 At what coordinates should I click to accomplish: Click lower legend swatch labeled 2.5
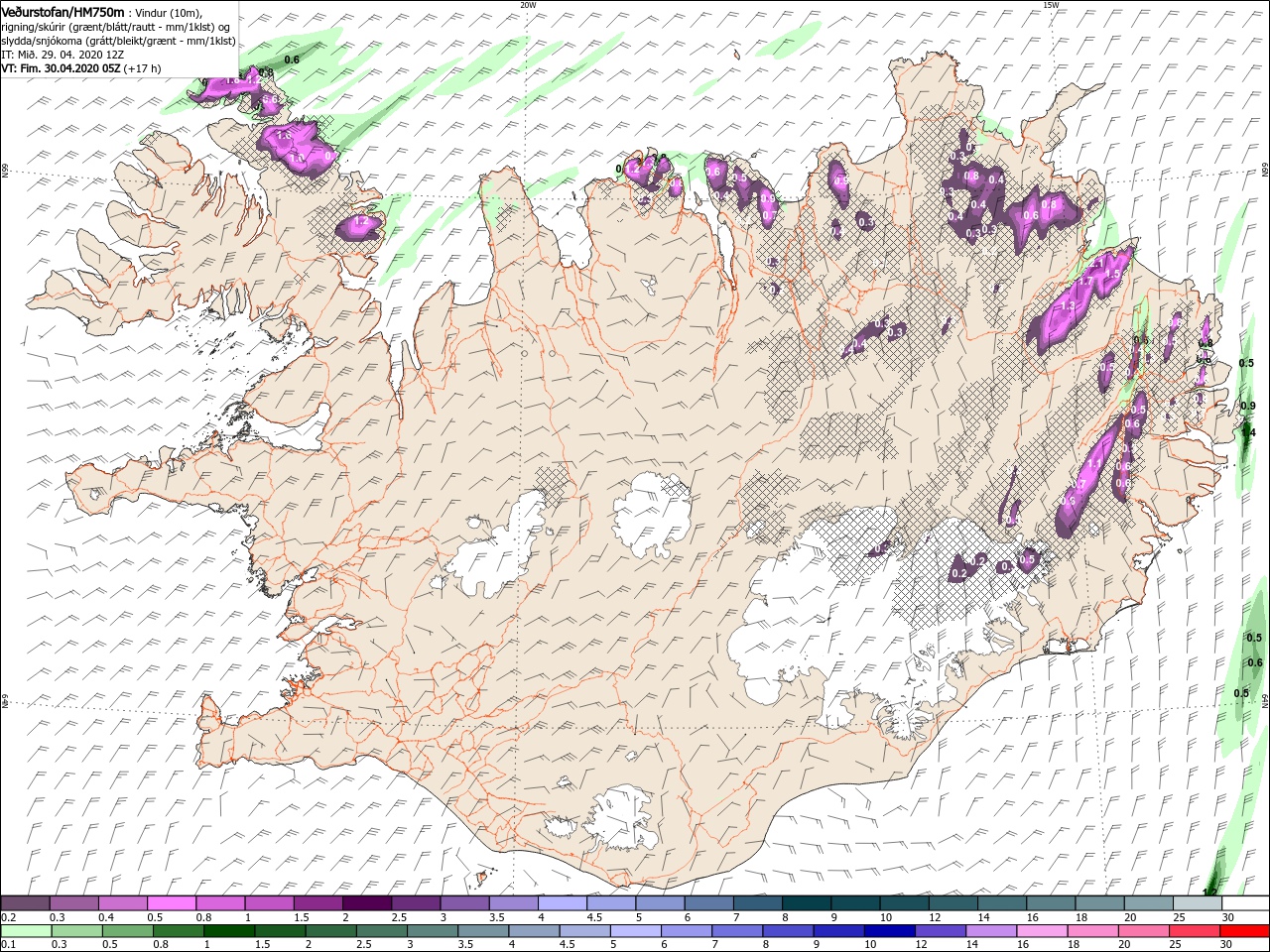pos(381,931)
